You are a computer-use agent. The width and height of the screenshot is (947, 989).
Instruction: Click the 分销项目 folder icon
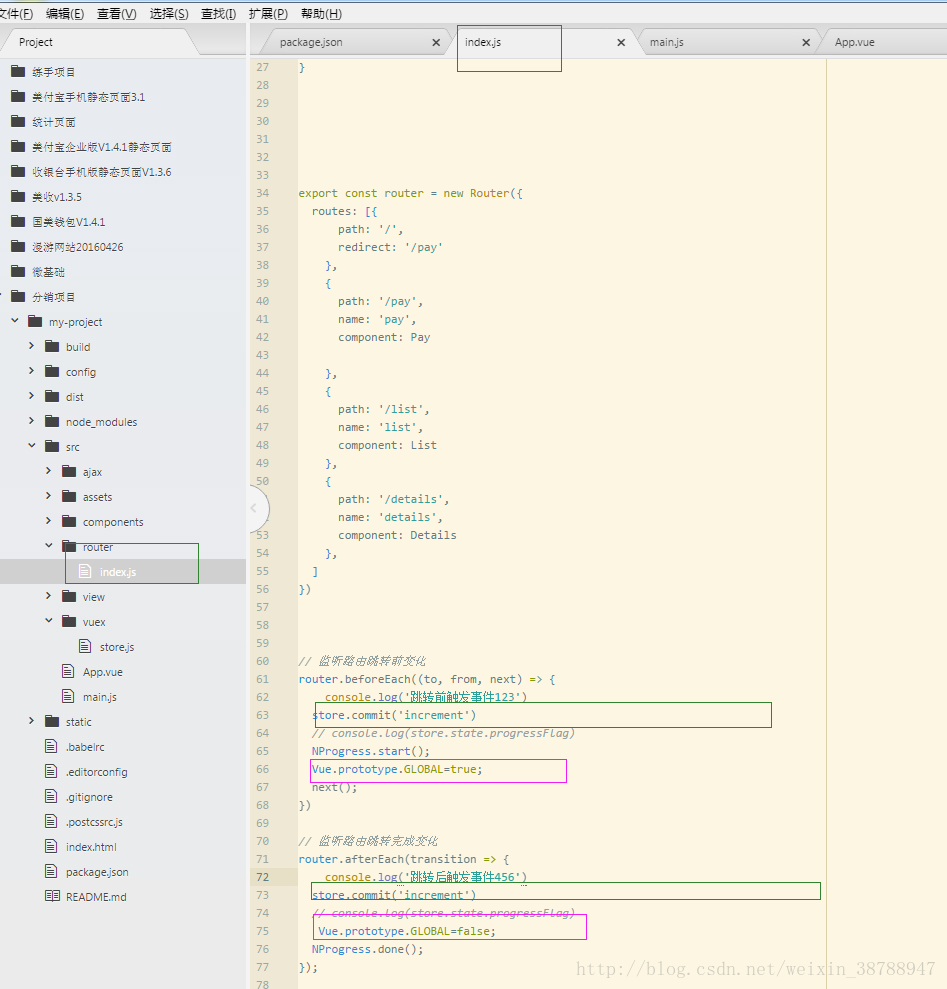pyautogui.click(x=18, y=296)
